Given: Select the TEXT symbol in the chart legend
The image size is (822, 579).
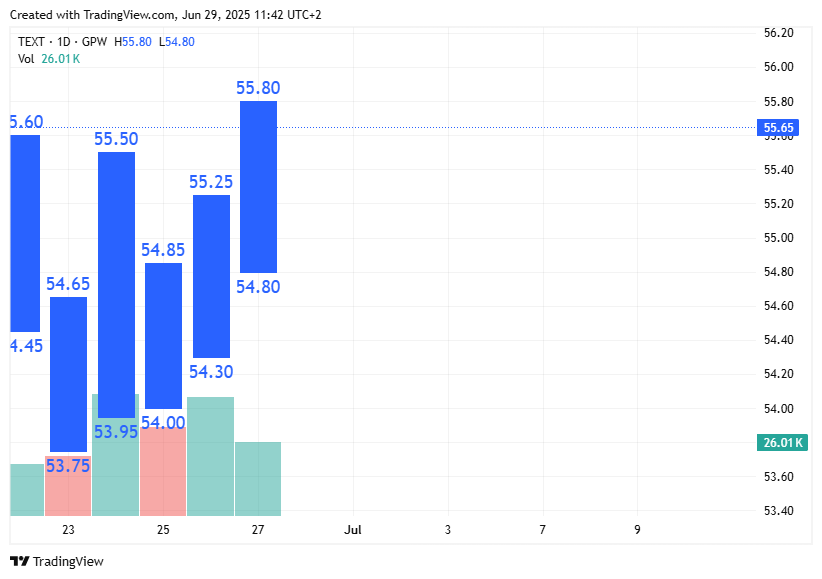Looking at the screenshot, I should point(30,42).
